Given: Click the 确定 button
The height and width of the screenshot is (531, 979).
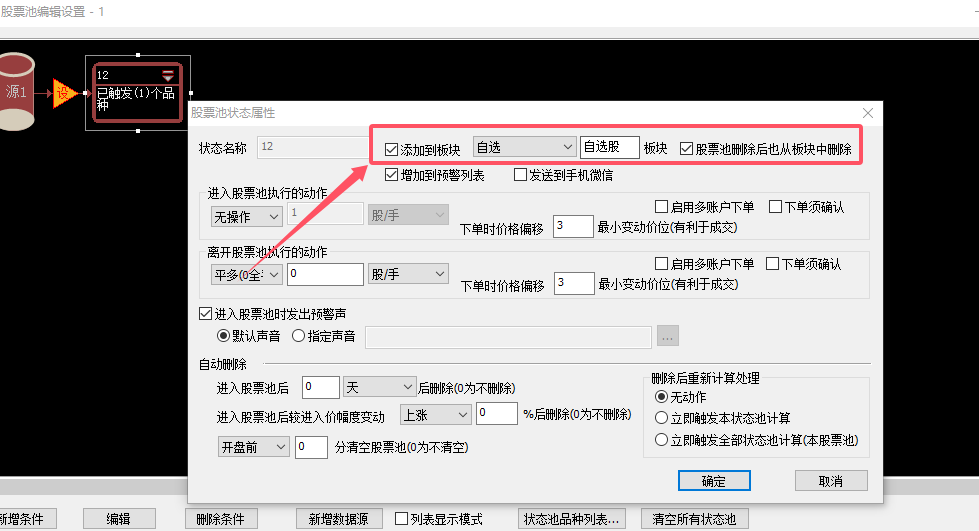Looking at the screenshot, I should (x=714, y=481).
